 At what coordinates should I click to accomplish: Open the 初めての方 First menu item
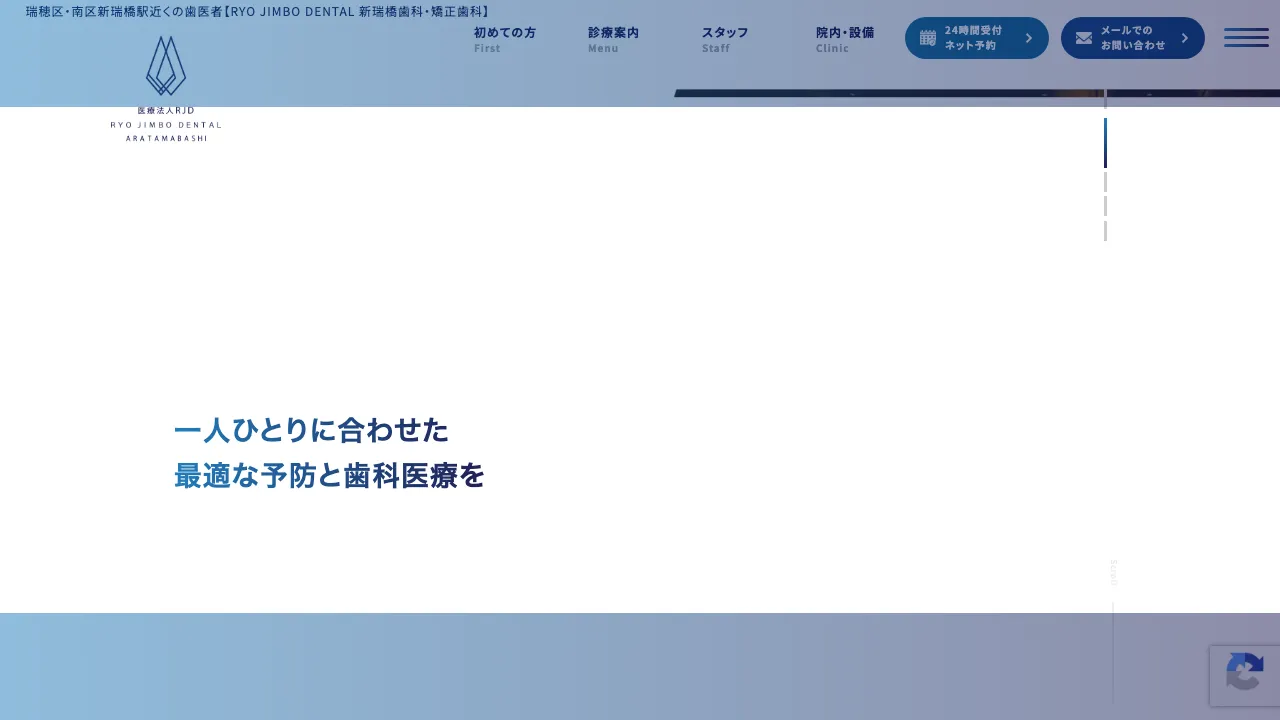505,39
